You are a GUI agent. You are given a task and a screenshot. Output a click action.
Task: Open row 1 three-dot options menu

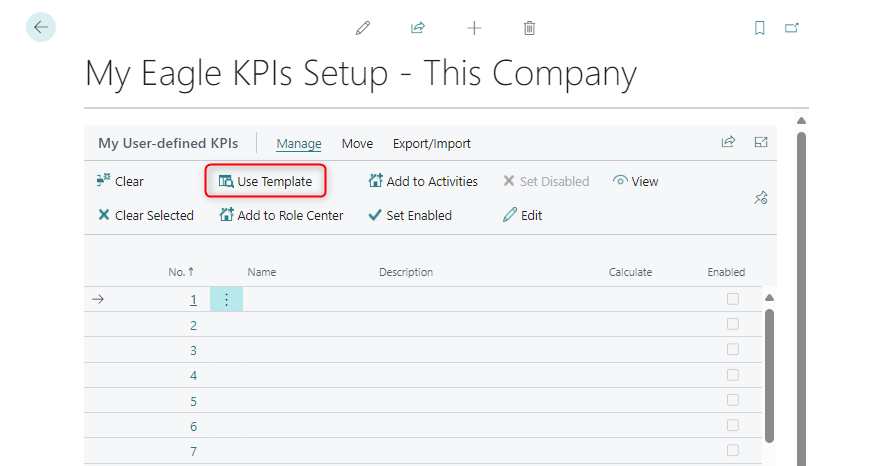[x=226, y=299]
